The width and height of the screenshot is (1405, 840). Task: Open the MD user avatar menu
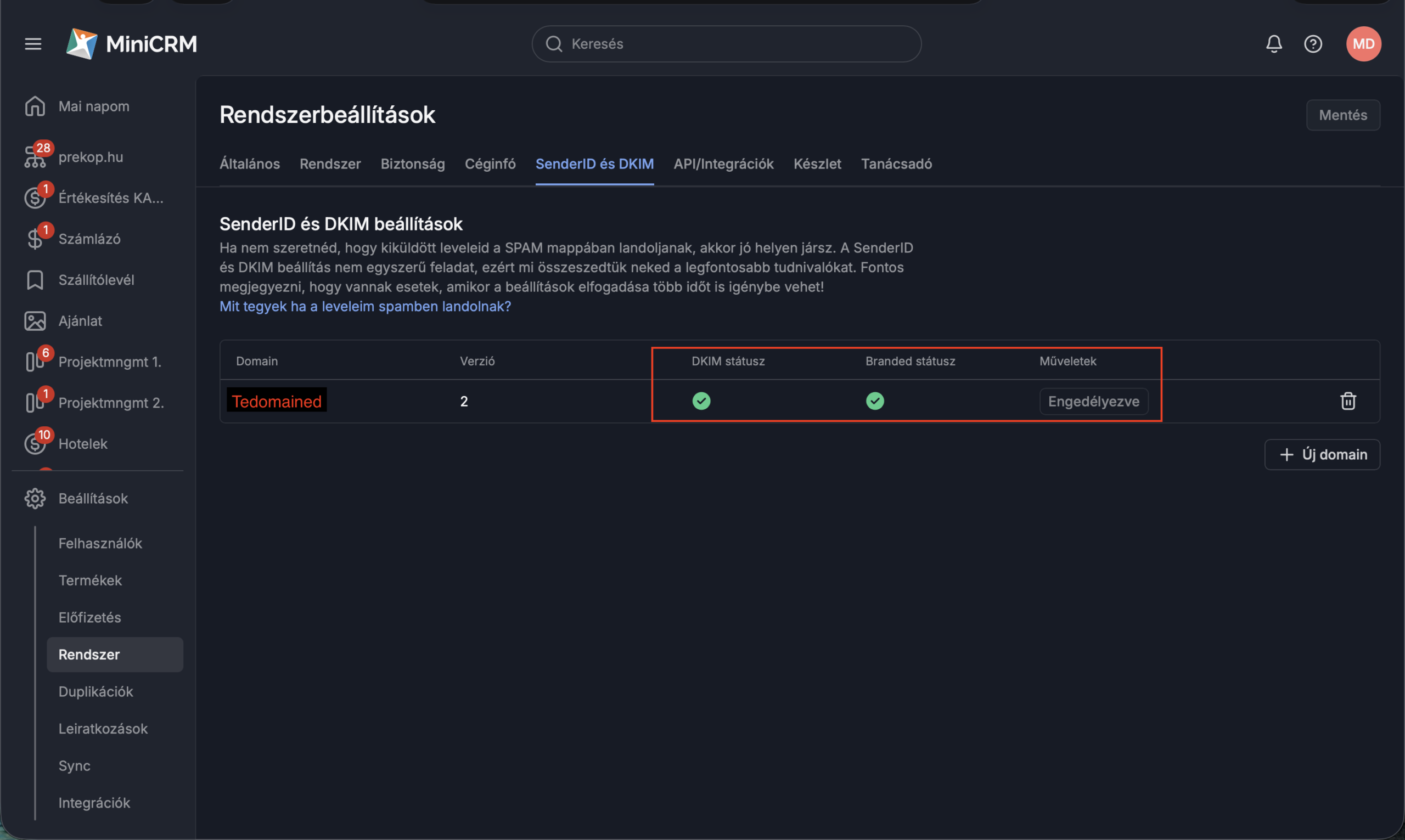pos(1363,43)
